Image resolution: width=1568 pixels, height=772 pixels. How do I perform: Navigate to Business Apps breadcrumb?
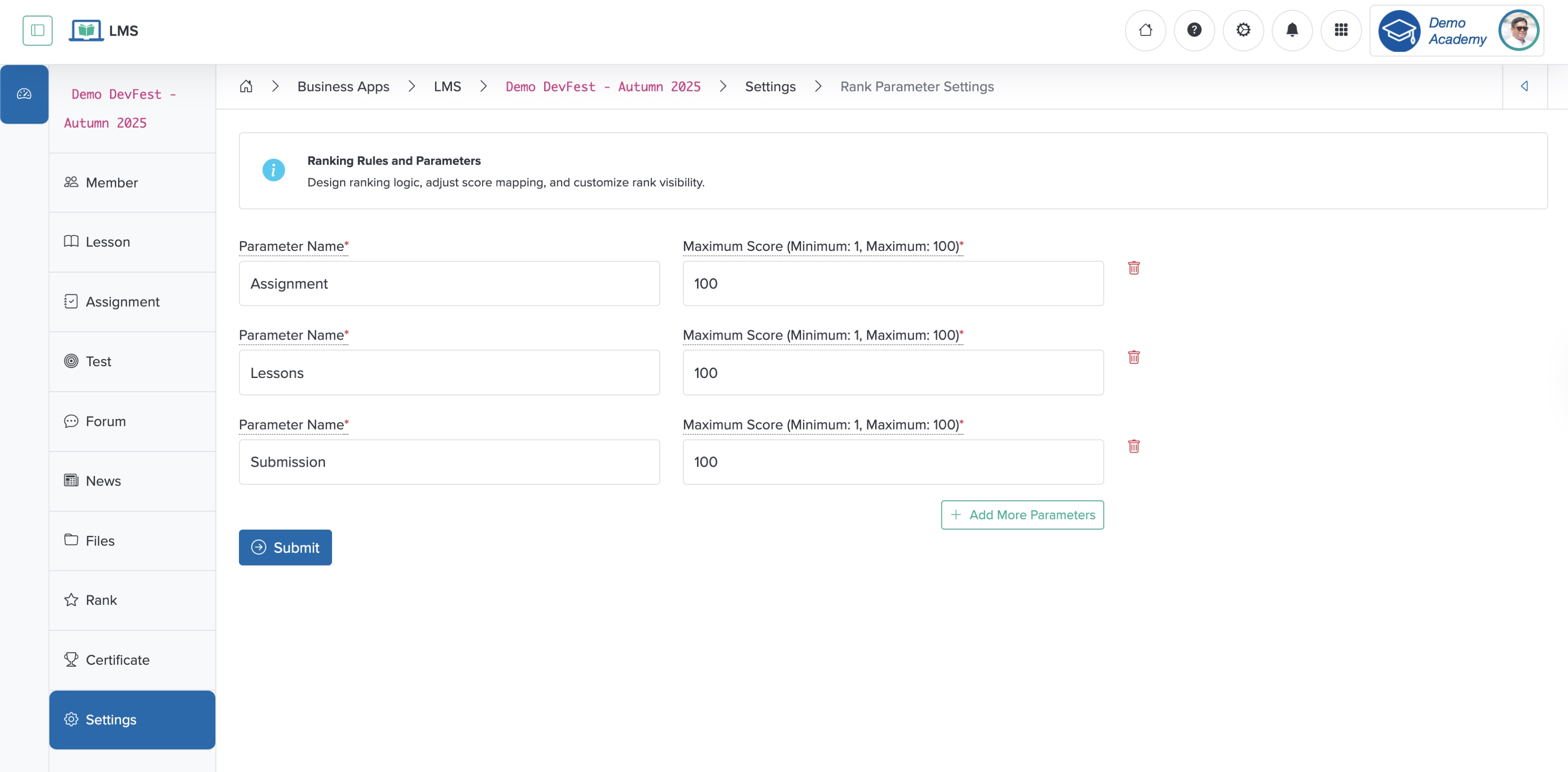[343, 86]
